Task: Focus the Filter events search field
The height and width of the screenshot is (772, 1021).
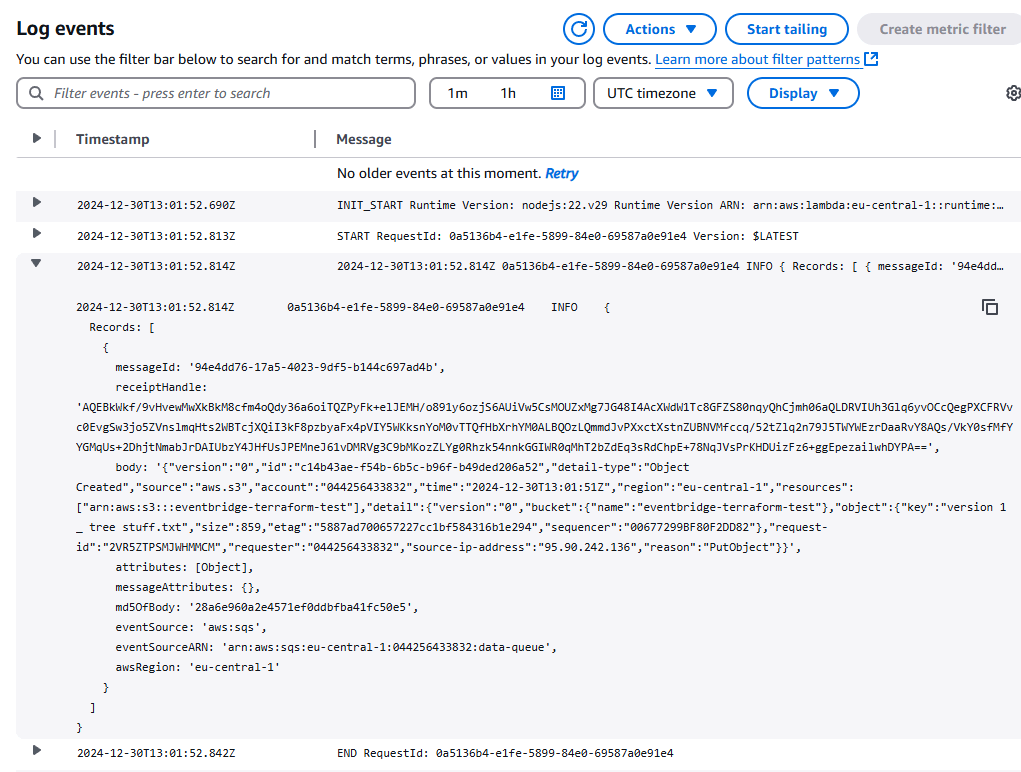Action: 216,93
